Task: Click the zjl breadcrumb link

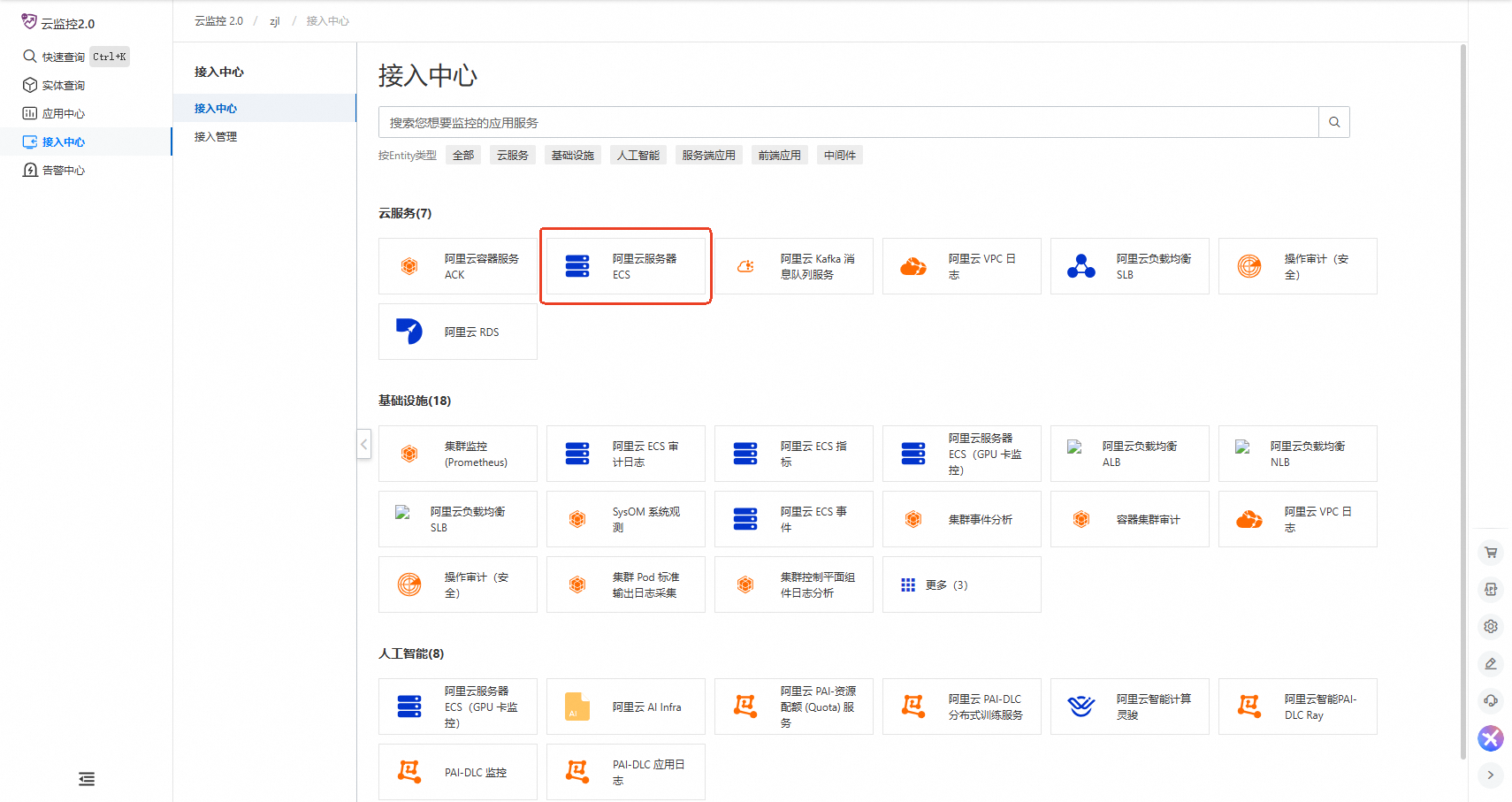Action: [275, 21]
